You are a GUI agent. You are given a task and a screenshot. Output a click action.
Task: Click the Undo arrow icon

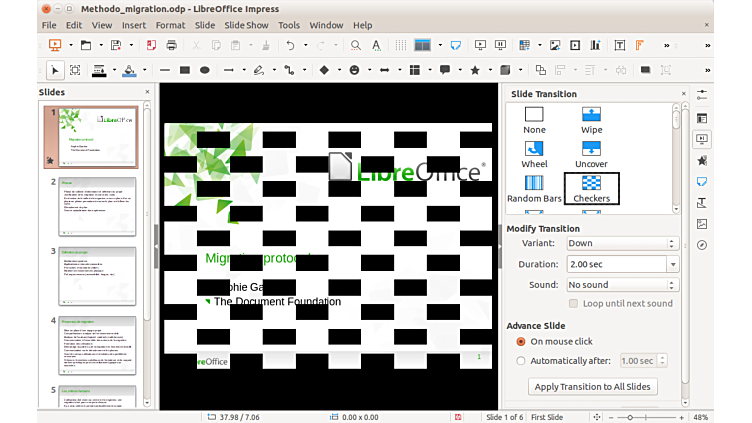289,45
